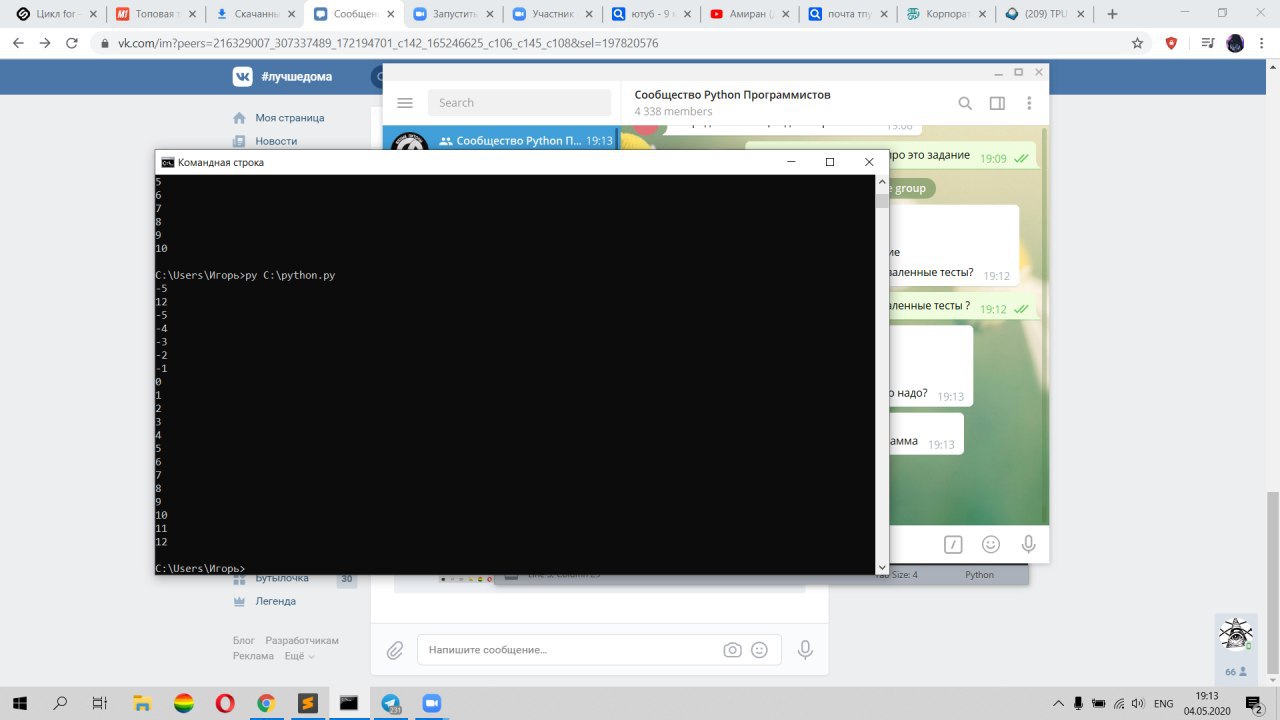Open Chrome three-dot menu
1280x720 pixels.
1262,44
